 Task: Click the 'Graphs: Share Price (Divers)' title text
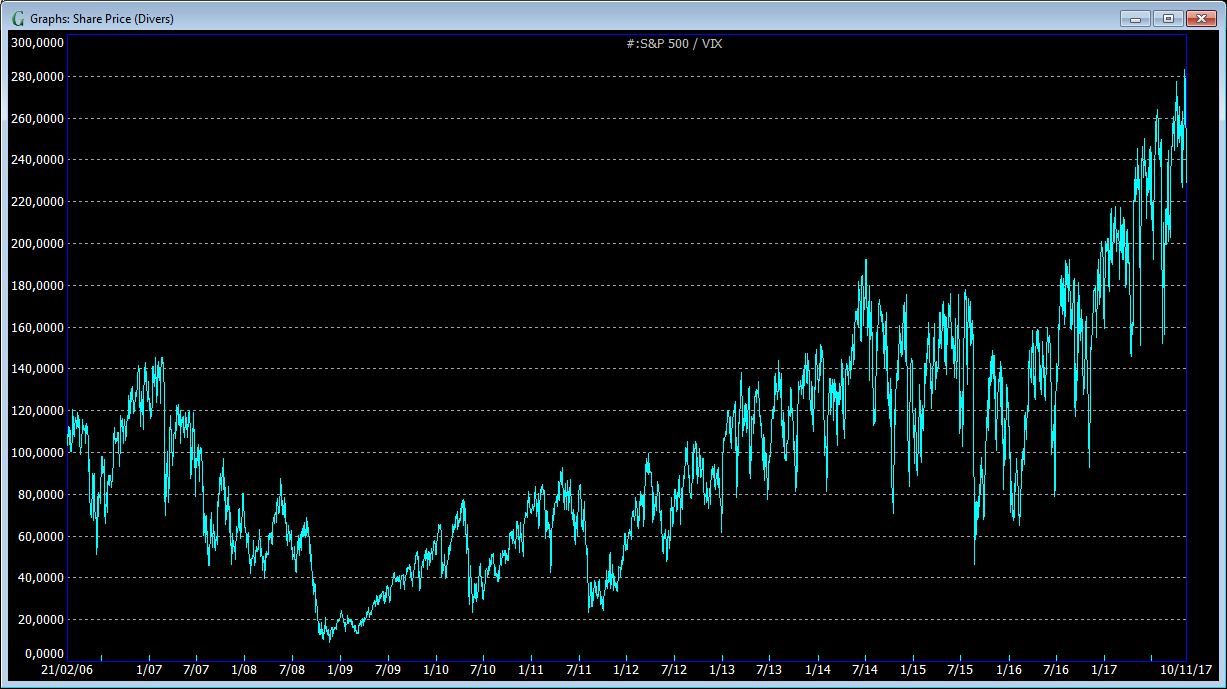tap(102, 18)
